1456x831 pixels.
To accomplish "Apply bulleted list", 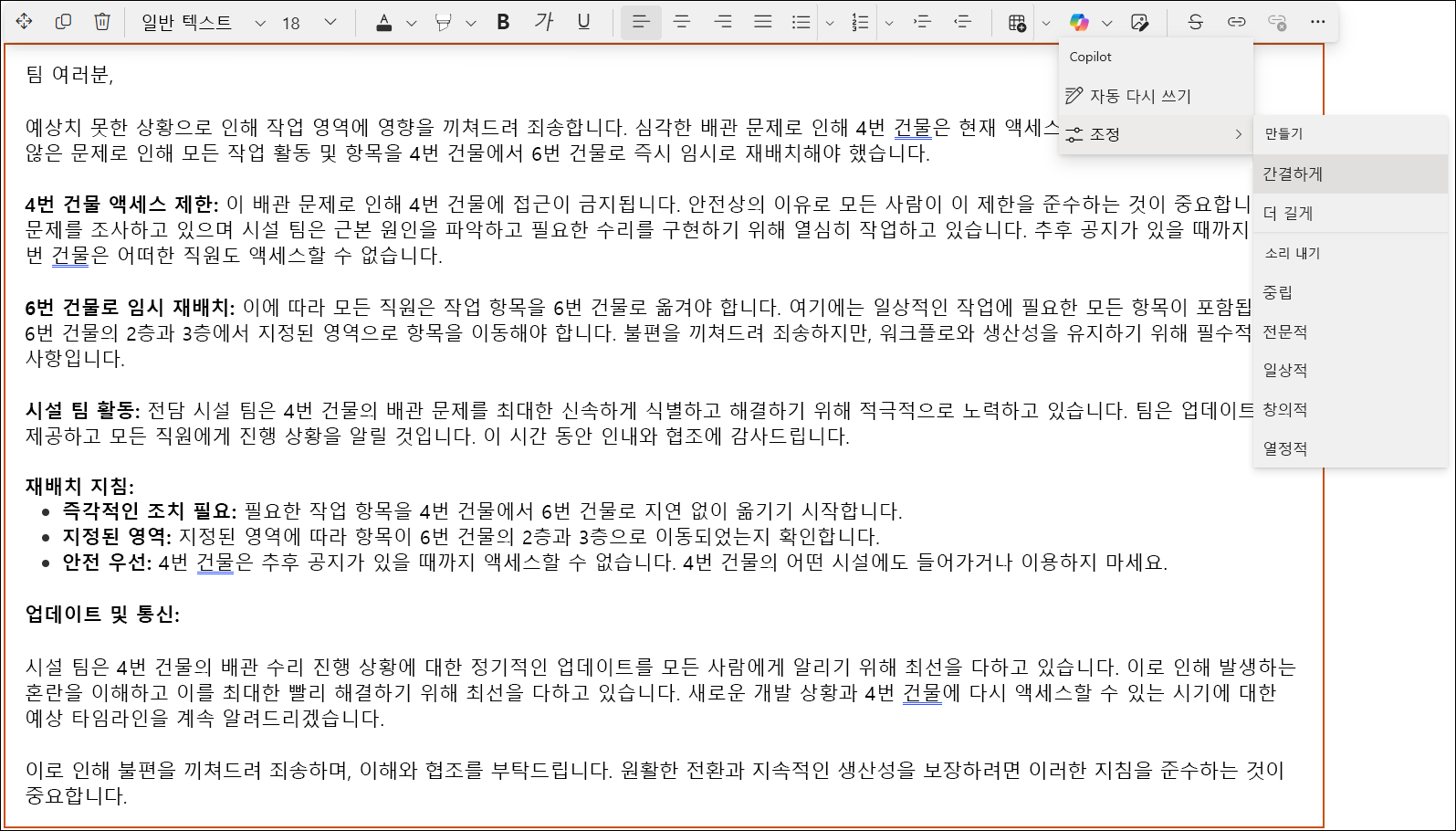I will [801, 22].
